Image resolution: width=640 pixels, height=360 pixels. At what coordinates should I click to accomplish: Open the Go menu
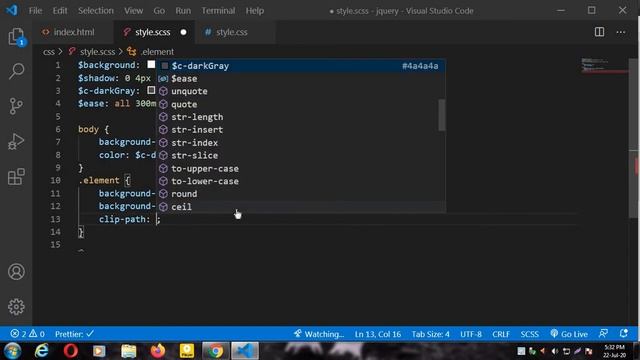159,11
